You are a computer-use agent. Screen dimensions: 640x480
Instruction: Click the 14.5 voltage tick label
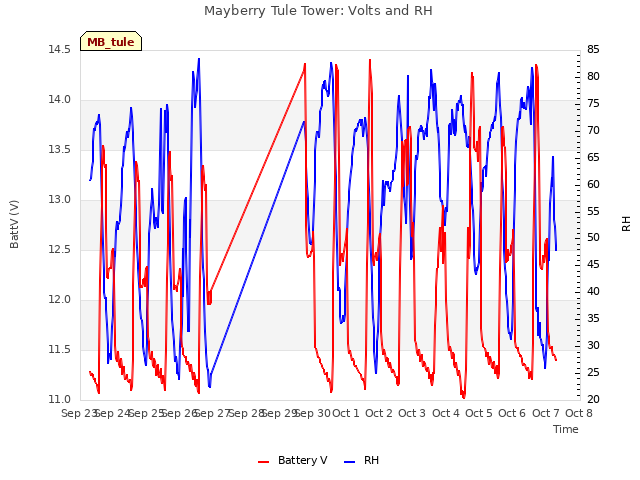coord(60,50)
